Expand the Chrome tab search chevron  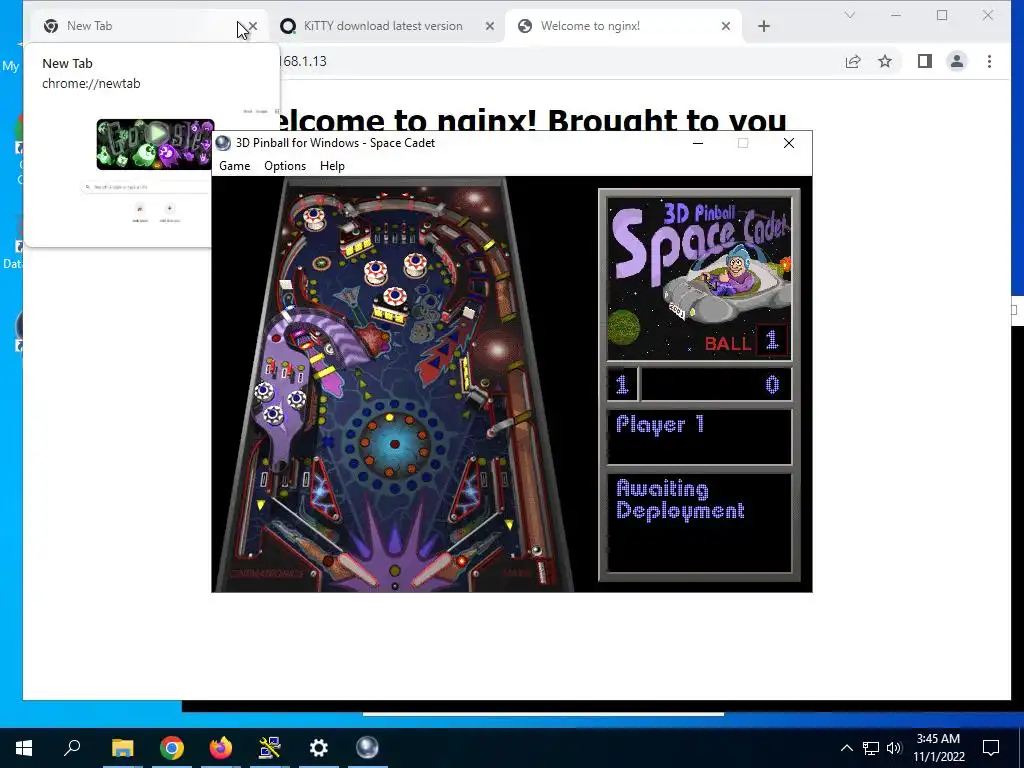(850, 15)
